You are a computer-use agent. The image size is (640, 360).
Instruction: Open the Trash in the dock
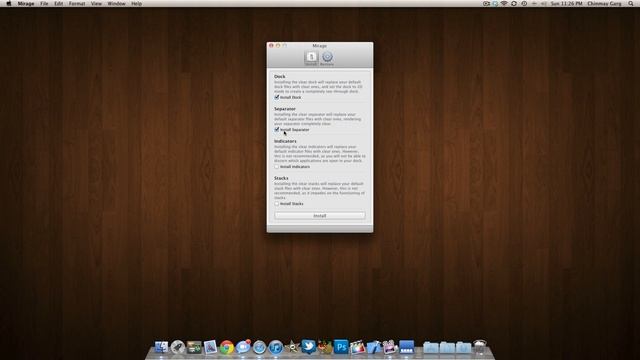480,347
